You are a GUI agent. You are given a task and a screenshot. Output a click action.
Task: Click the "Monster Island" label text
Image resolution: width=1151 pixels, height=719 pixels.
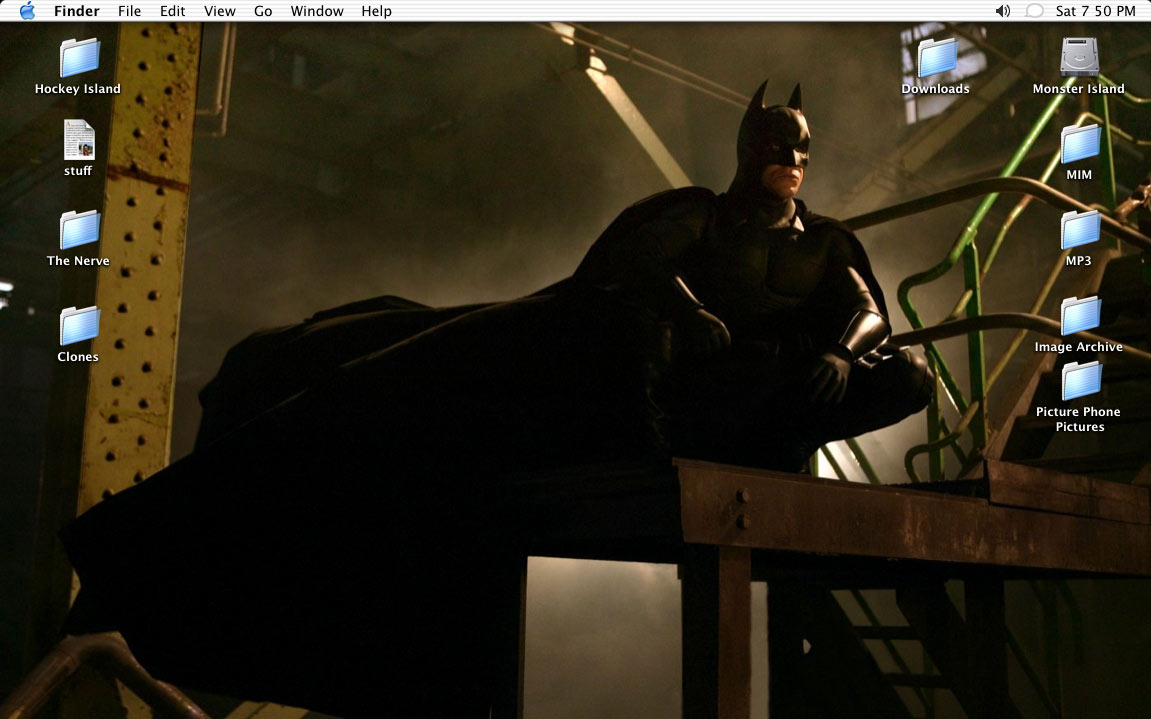click(1078, 89)
